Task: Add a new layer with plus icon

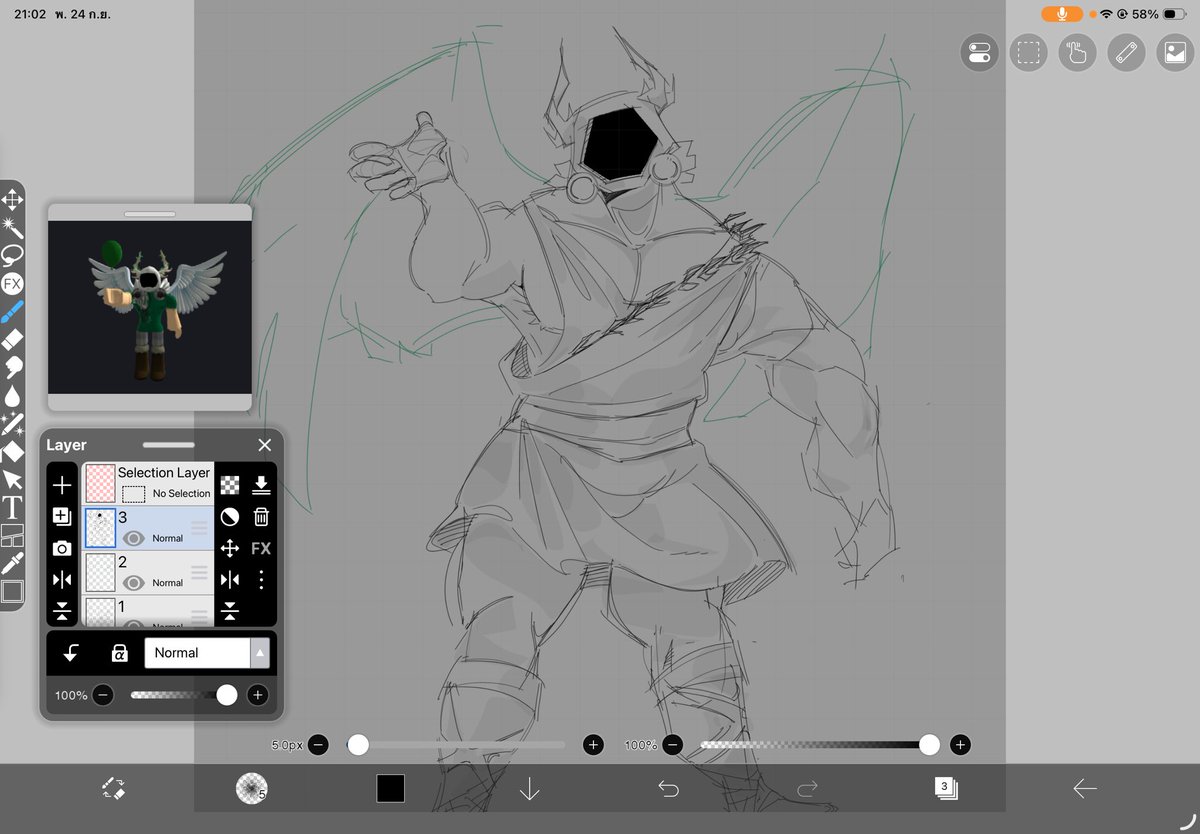Action: point(62,485)
